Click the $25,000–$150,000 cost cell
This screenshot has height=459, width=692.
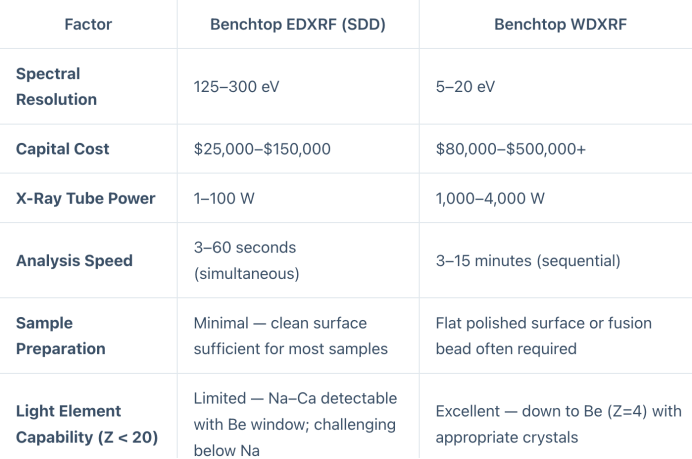[262, 149]
